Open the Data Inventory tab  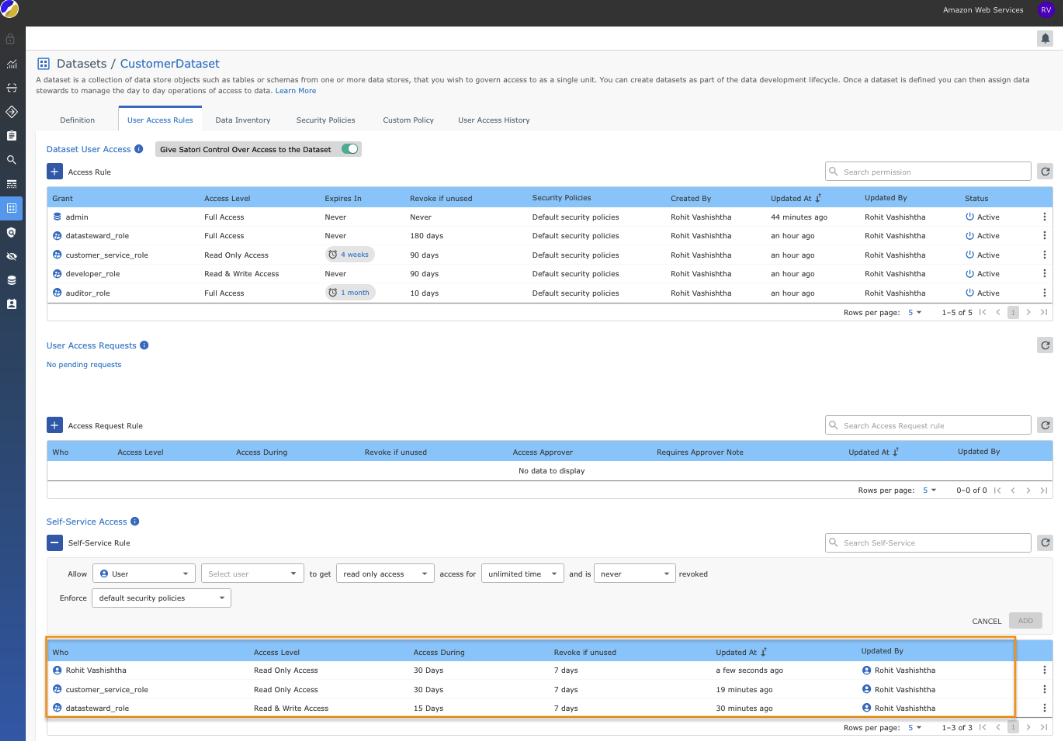coord(243,120)
